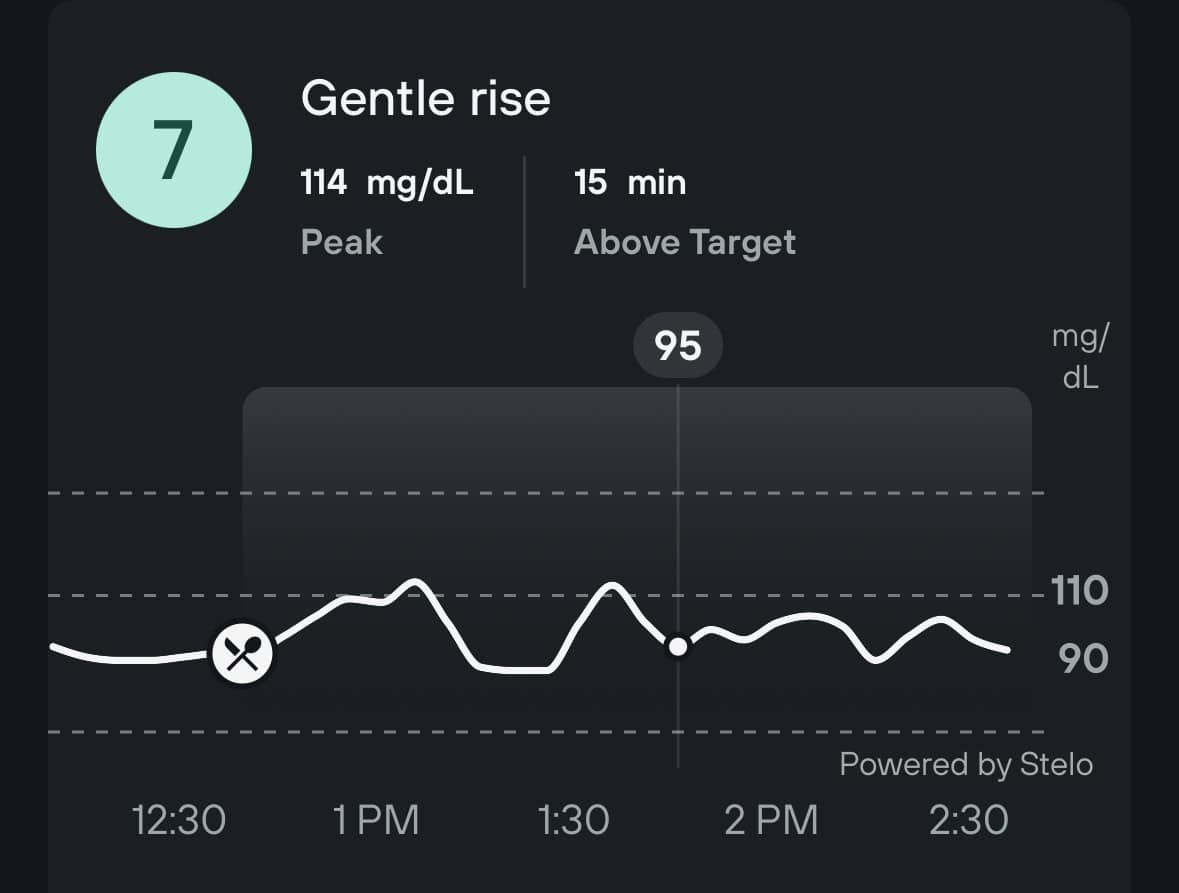The image size is (1179, 893).
Task: Click the meal fork and spoon marker
Action: point(243,652)
